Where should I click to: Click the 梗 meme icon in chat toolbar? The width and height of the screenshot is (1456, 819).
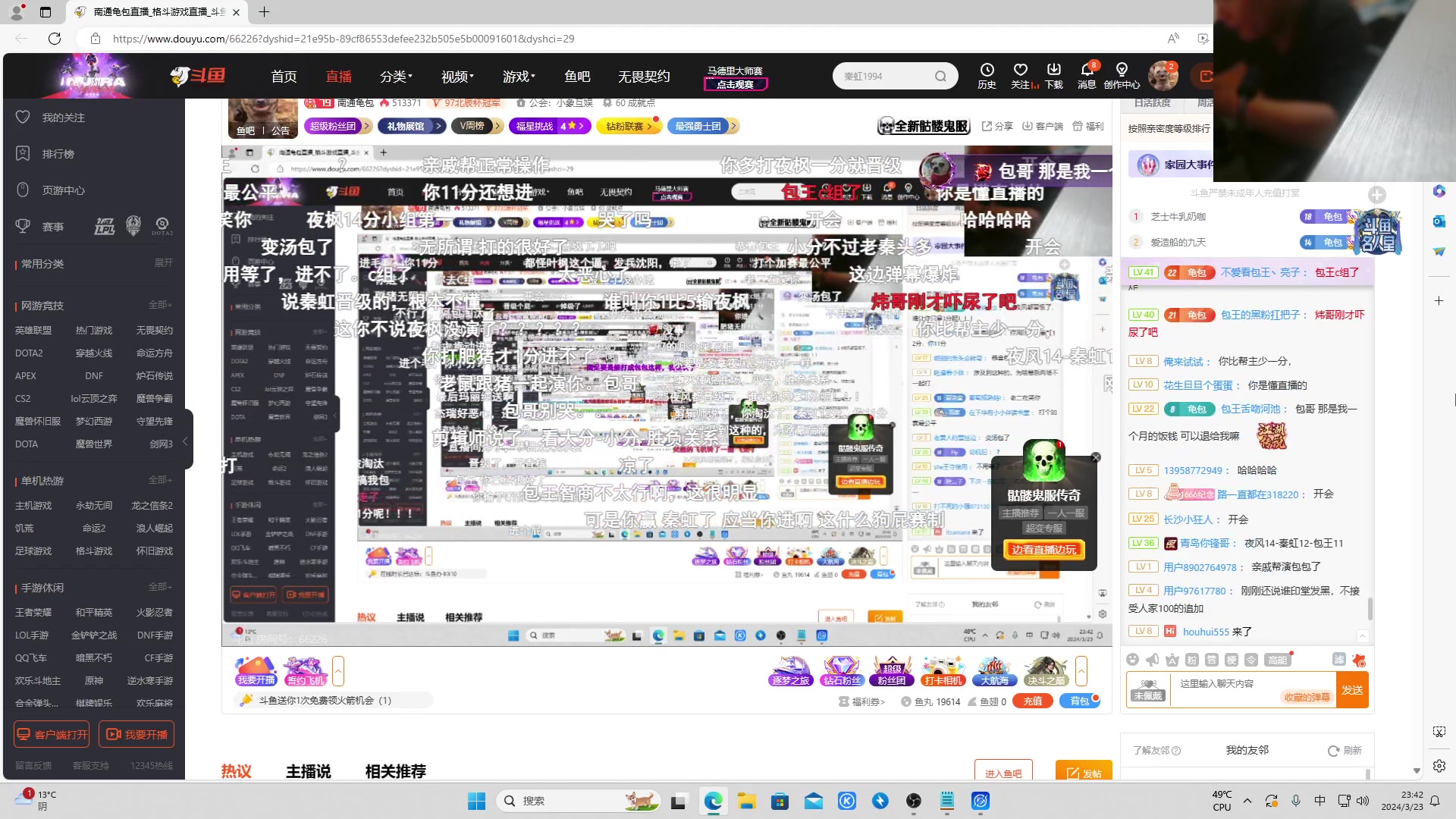[x=1232, y=660]
